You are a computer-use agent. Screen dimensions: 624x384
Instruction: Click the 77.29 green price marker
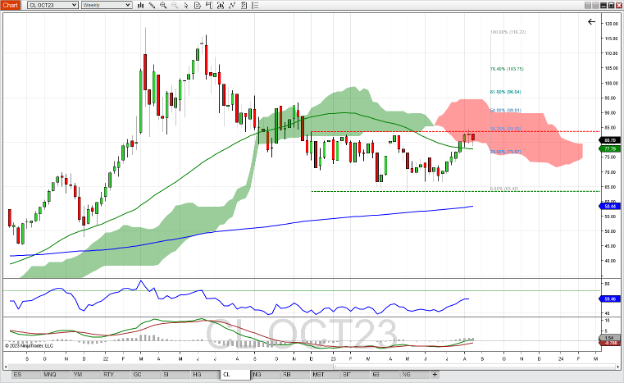(610, 149)
